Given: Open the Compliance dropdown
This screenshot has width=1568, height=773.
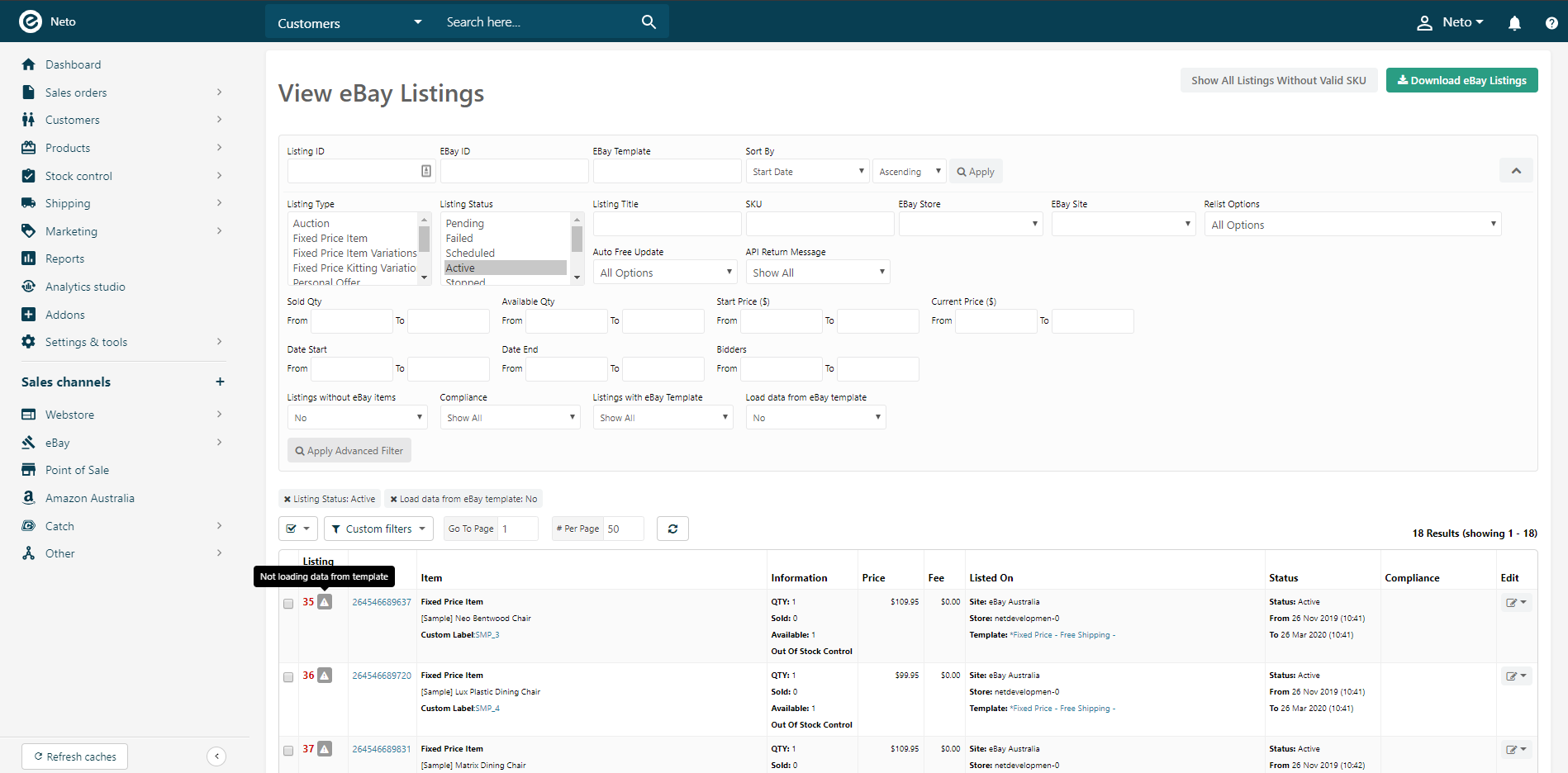Looking at the screenshot, I should (x=510, y=417).
